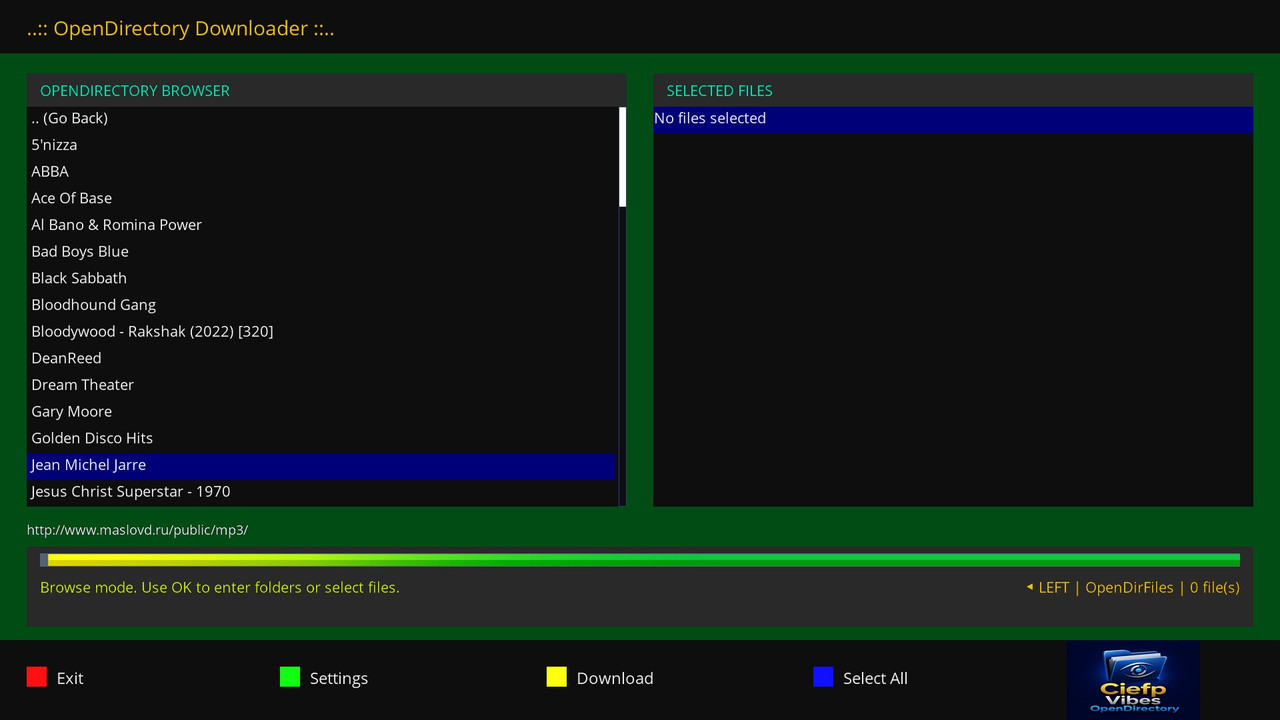
Task: Click the Select All label
Action: [x=875, y=678]
